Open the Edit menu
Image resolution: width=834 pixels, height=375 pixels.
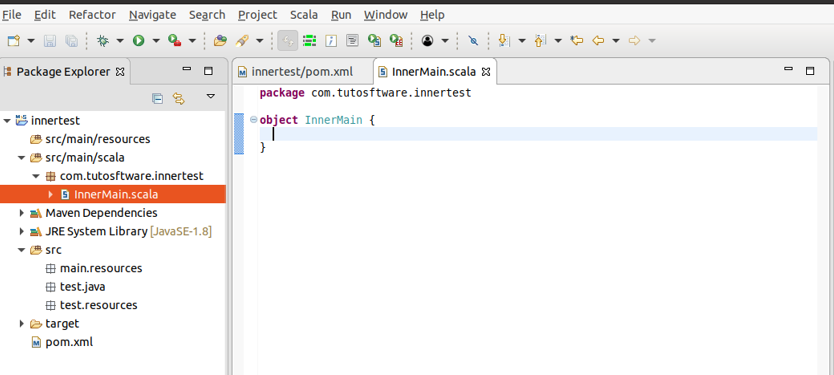[45, 15]
